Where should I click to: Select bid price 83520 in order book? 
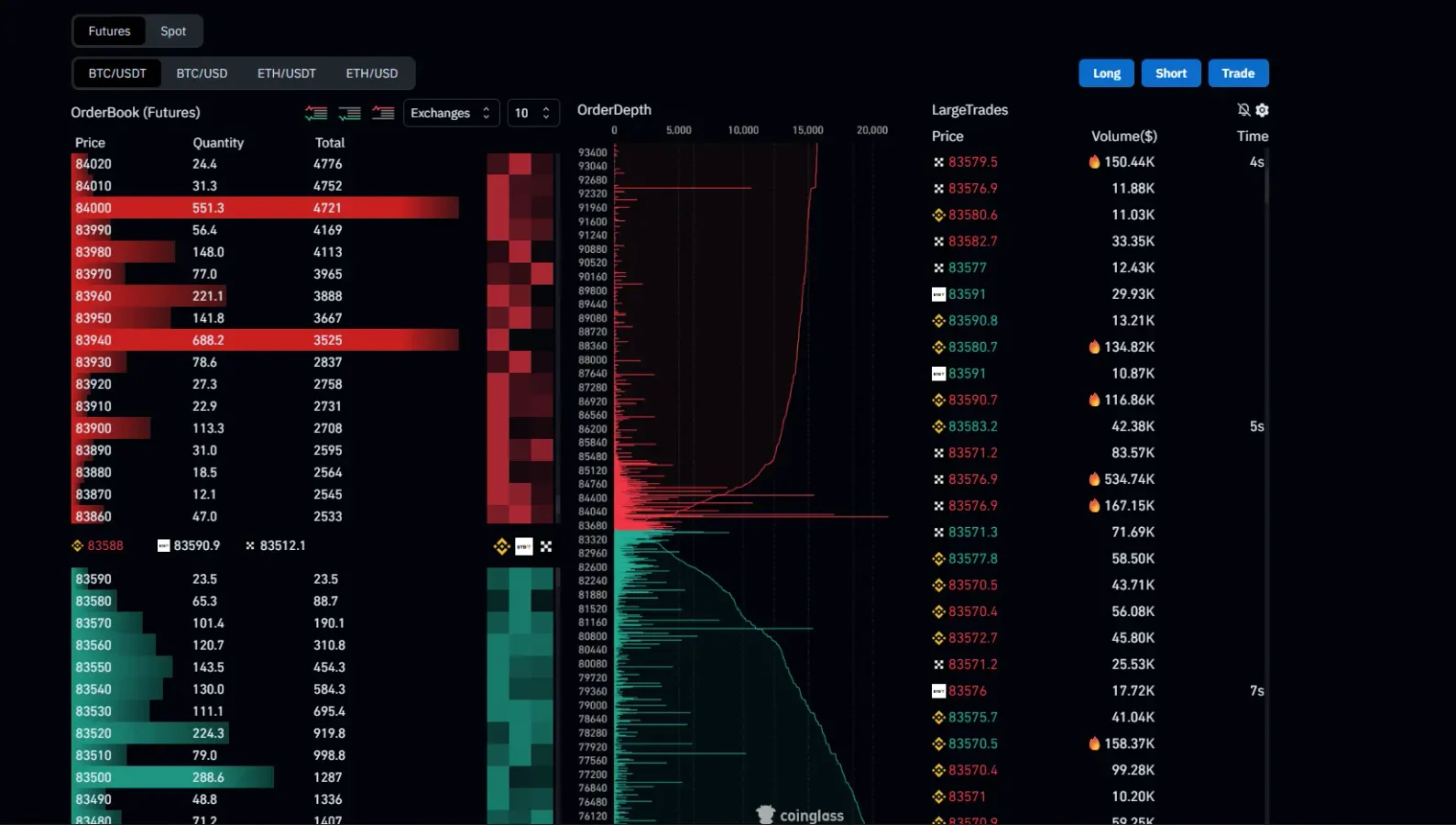click(x=93, y=733)
